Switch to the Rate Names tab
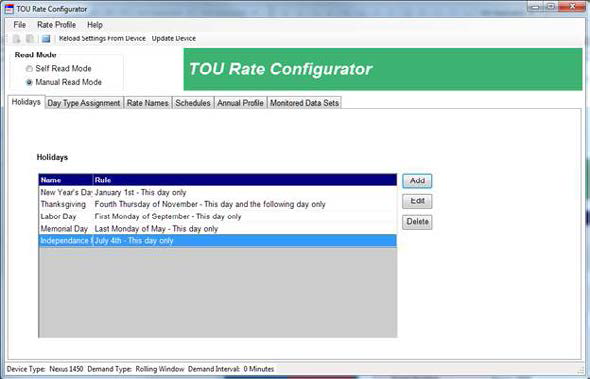 point(148,103)
